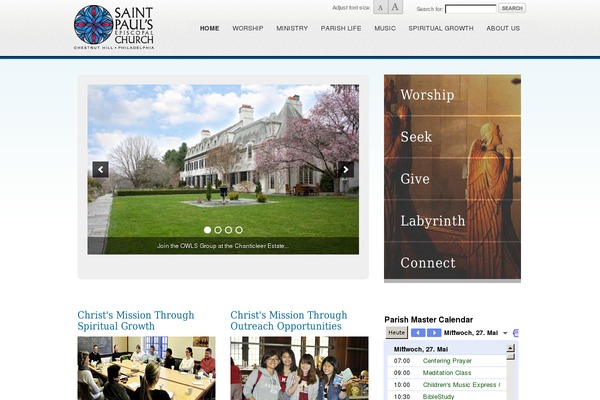Open the Meditation Class event
The width and height of the screenshot is (600, 400).
pyautogui.click(x=447, y=372)
